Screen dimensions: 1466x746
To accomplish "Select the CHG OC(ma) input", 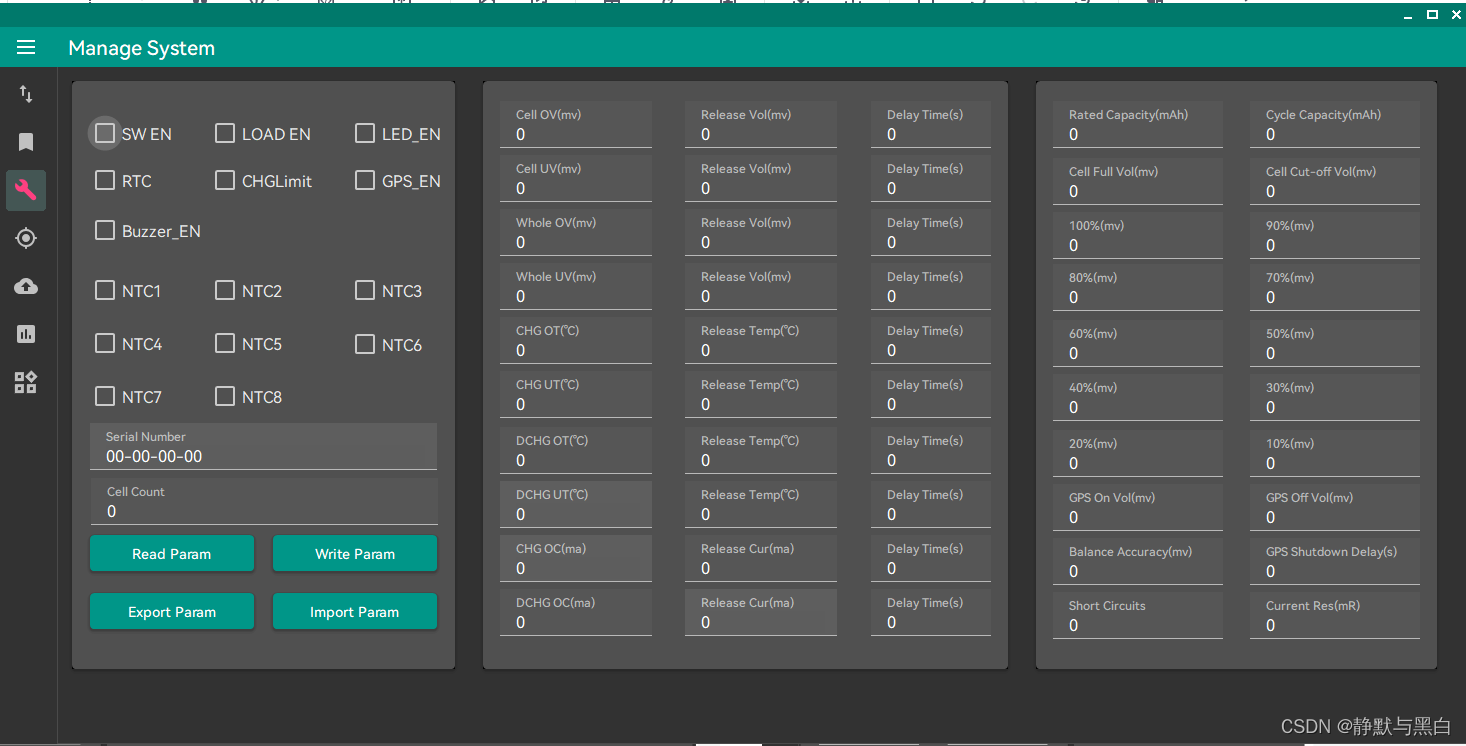I will [x=576, y=558].
